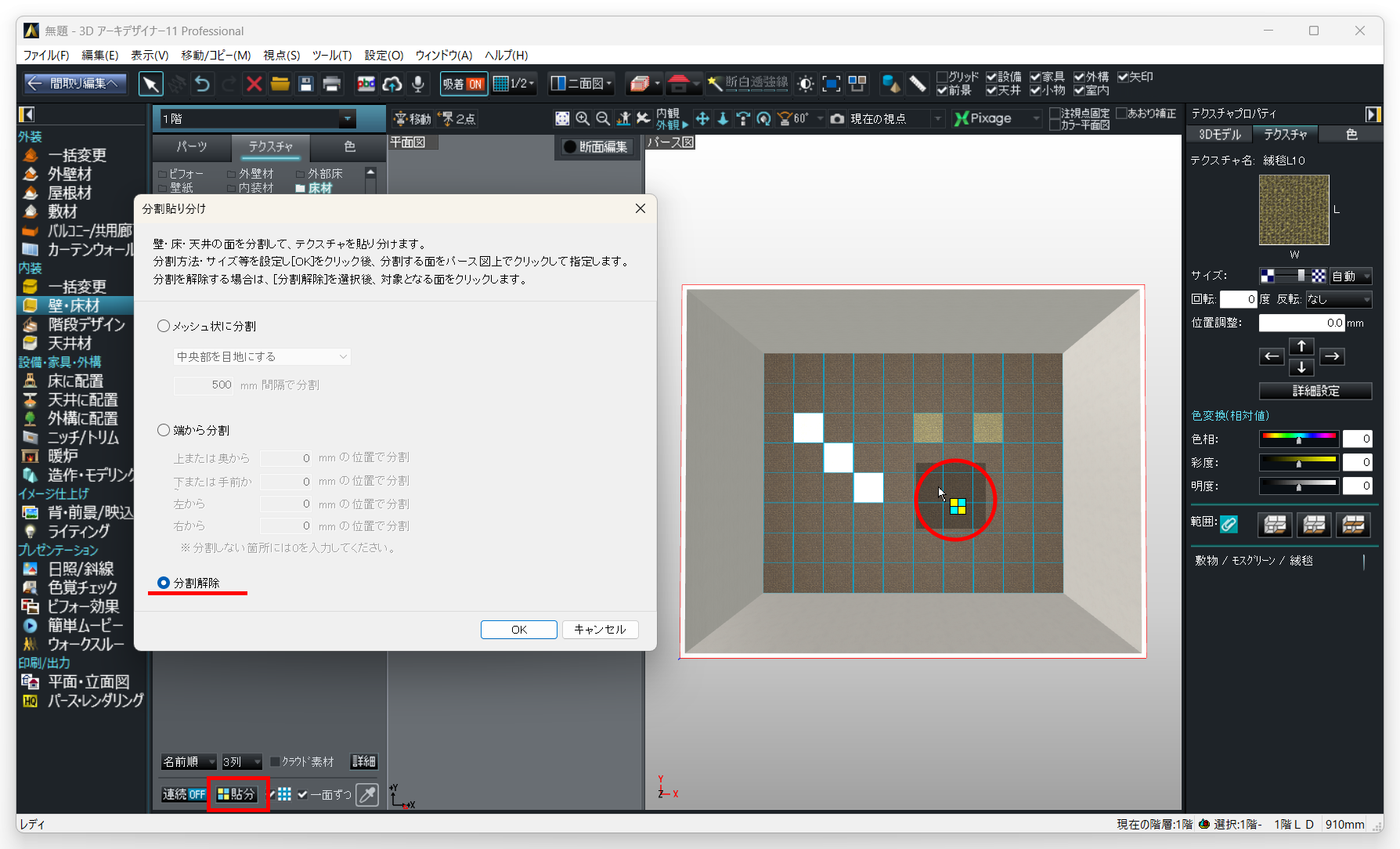Click the microphone icon in toolbar
Image resolution: width=1400 pixels, height=849 pixels.
418,84
